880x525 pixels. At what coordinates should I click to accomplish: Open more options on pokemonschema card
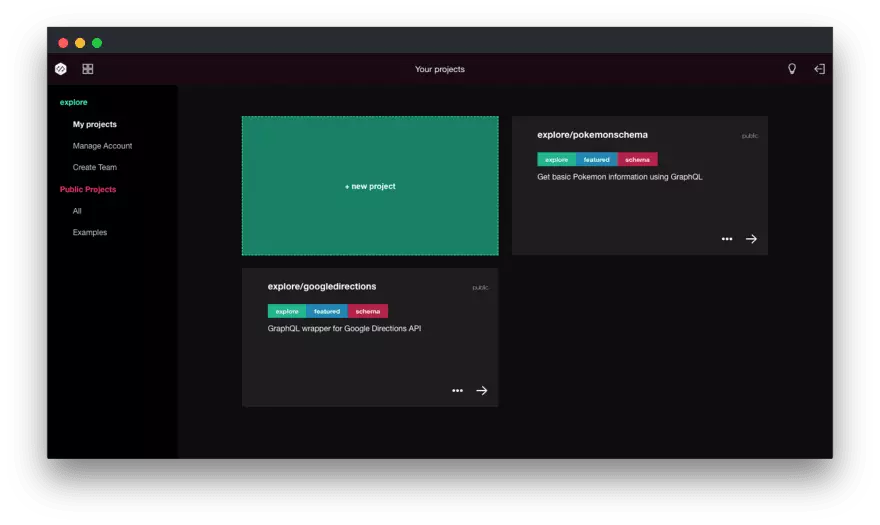727,239
